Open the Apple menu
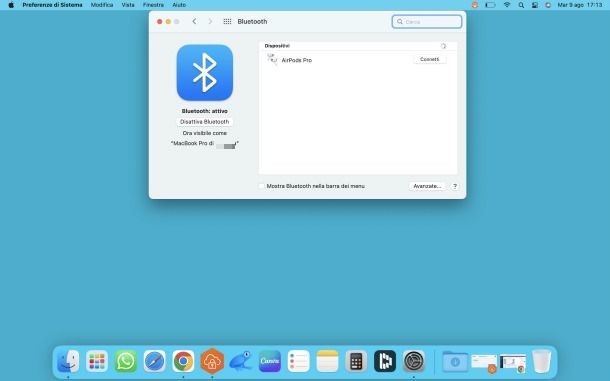Image resolution: width=610 pixels, height=381 pixels. tap(11, 5)
